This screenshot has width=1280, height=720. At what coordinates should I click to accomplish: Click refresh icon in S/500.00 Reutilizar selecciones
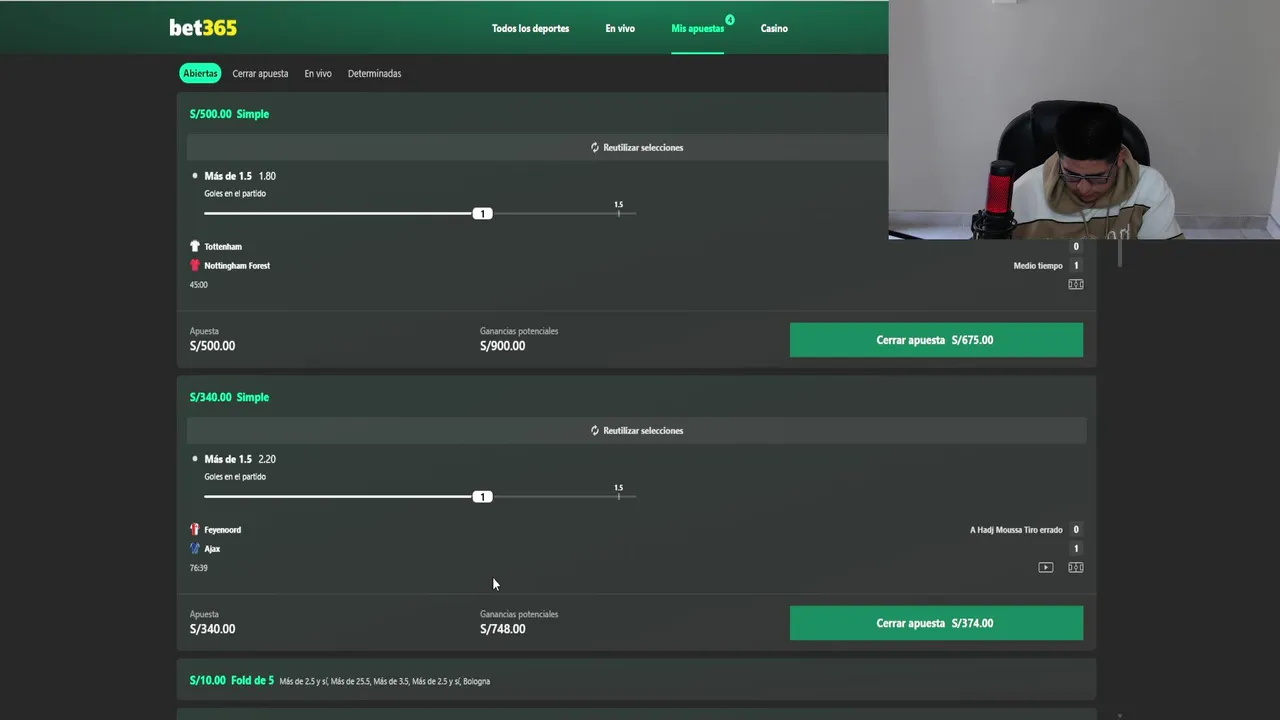(595, 147)
